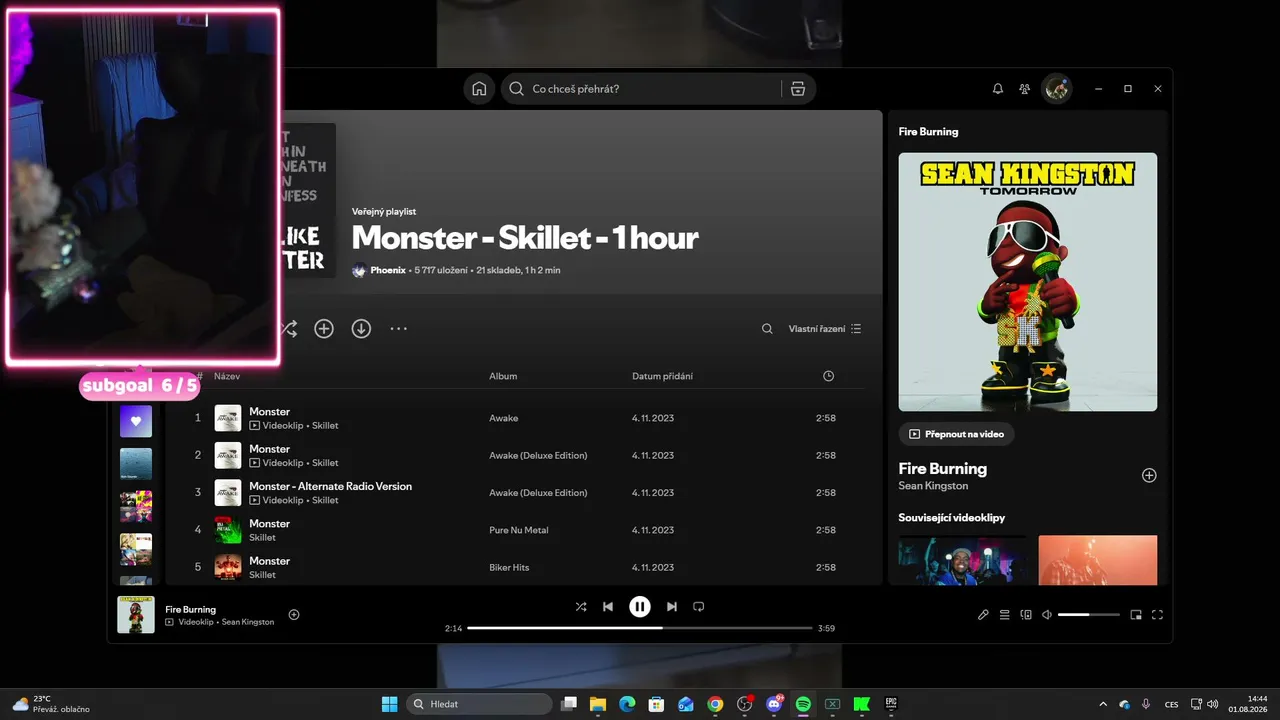Add Fire Burning to Liked Songs in bottom bar
The image size is (1280, 720).
(x=294, y=615)
